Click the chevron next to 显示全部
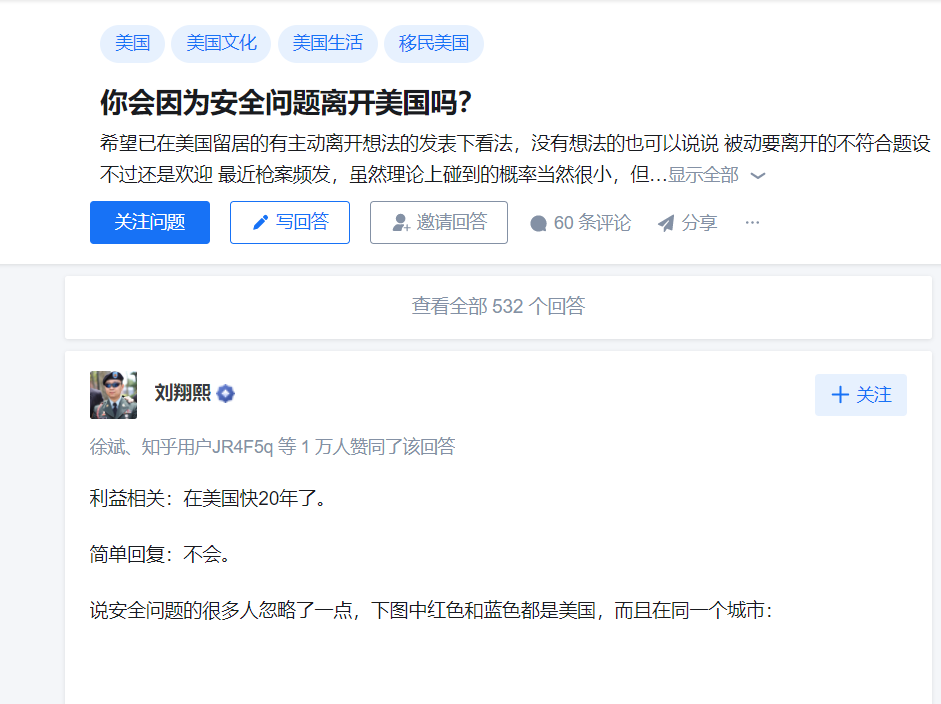This screenshot has height=704, width=941. [x=758, y=176]
